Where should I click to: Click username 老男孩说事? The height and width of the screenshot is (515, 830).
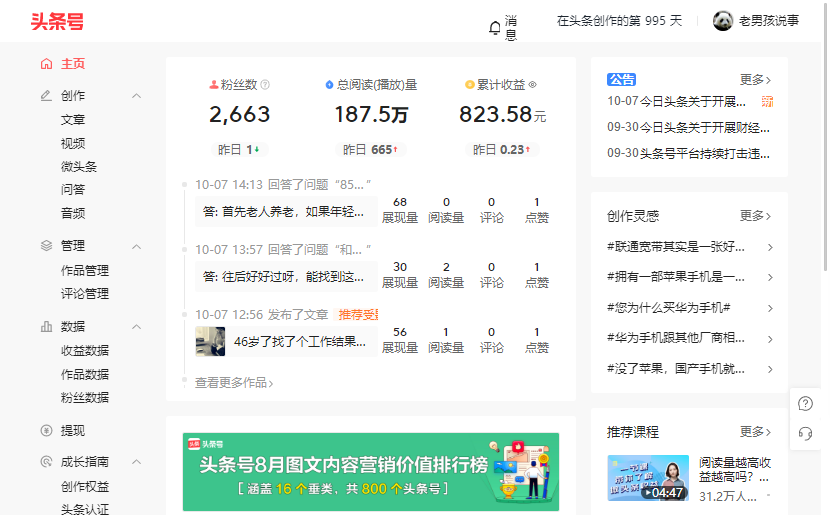point(769,21)
